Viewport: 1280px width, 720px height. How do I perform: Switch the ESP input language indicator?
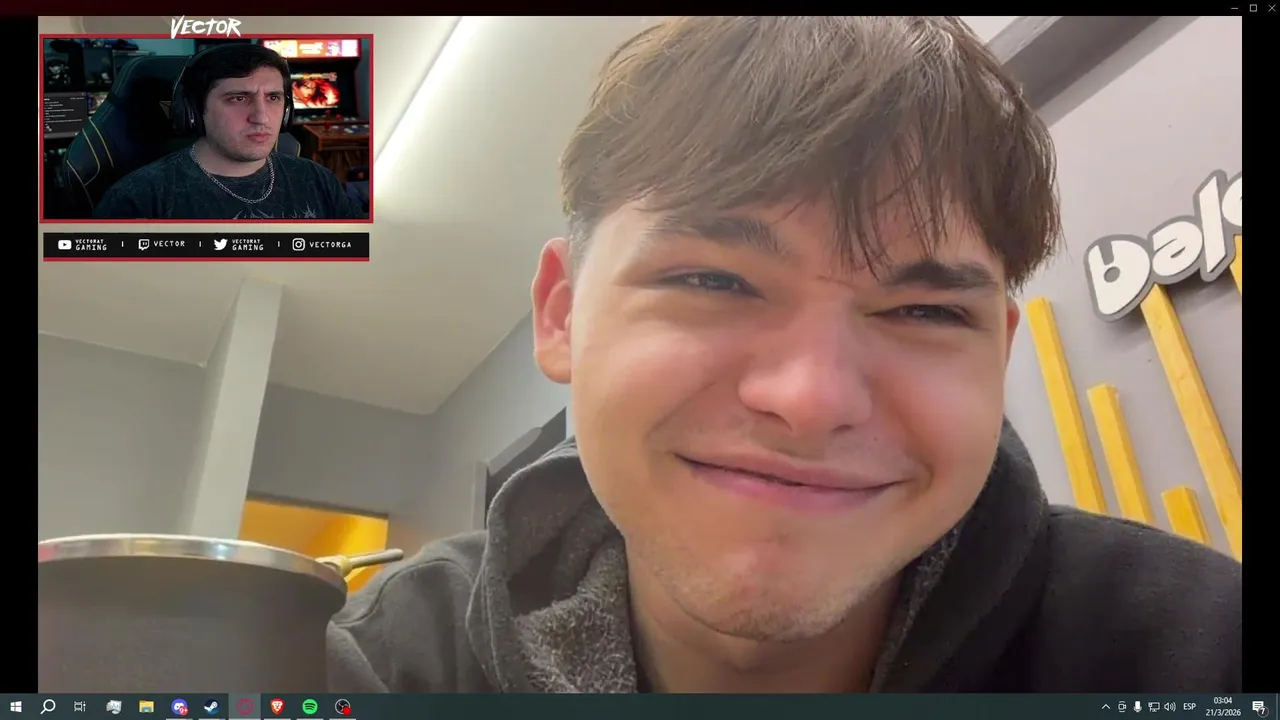(1190, 707)
